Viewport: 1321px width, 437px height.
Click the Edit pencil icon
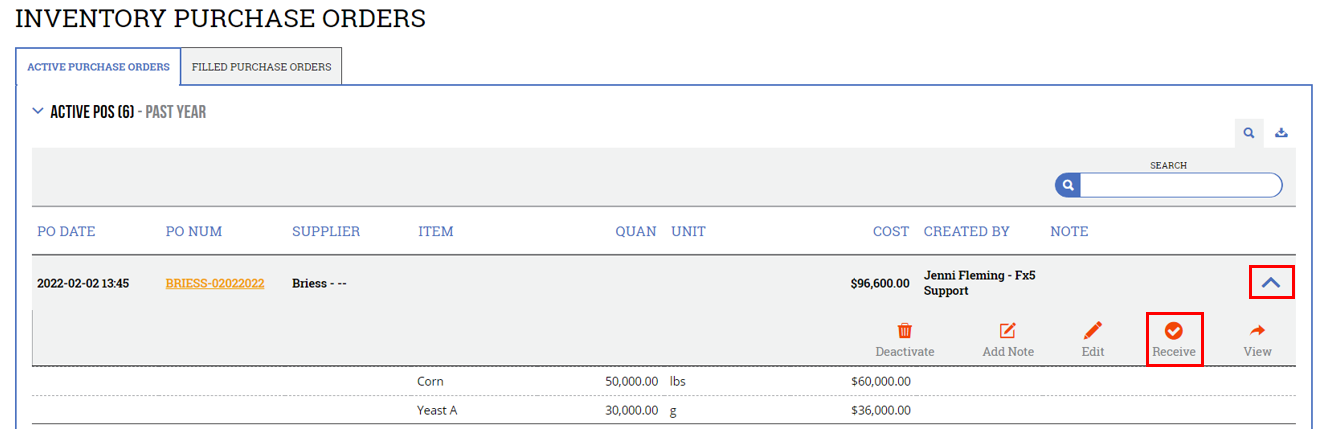click(x=1093, y=331)
